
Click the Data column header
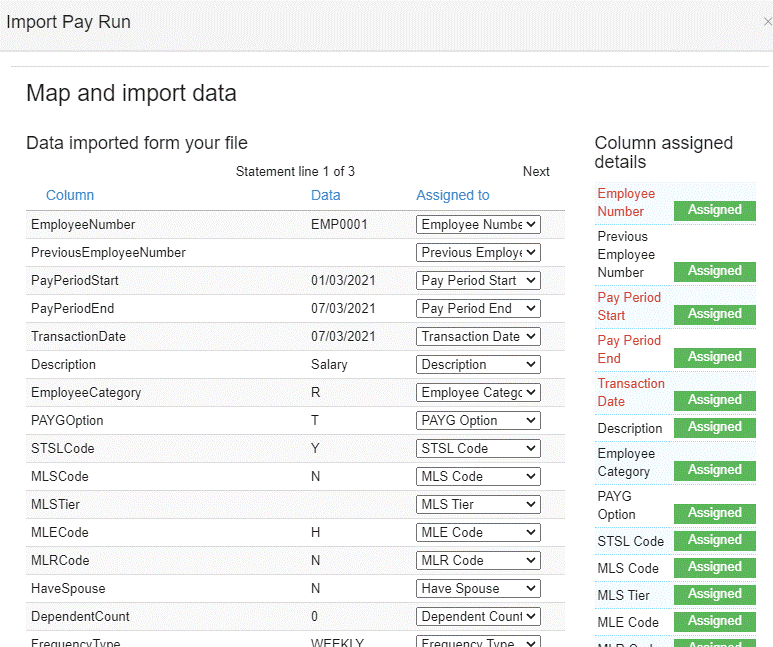(325, 195)
